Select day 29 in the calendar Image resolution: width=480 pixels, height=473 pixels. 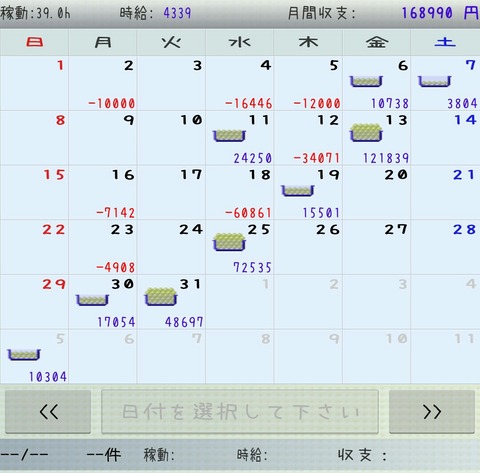(34, 302)
